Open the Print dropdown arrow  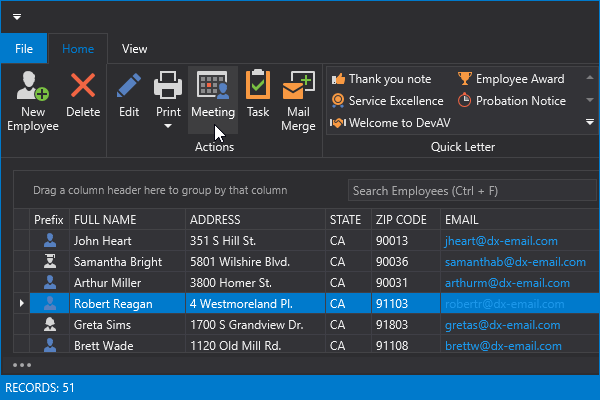168,127
